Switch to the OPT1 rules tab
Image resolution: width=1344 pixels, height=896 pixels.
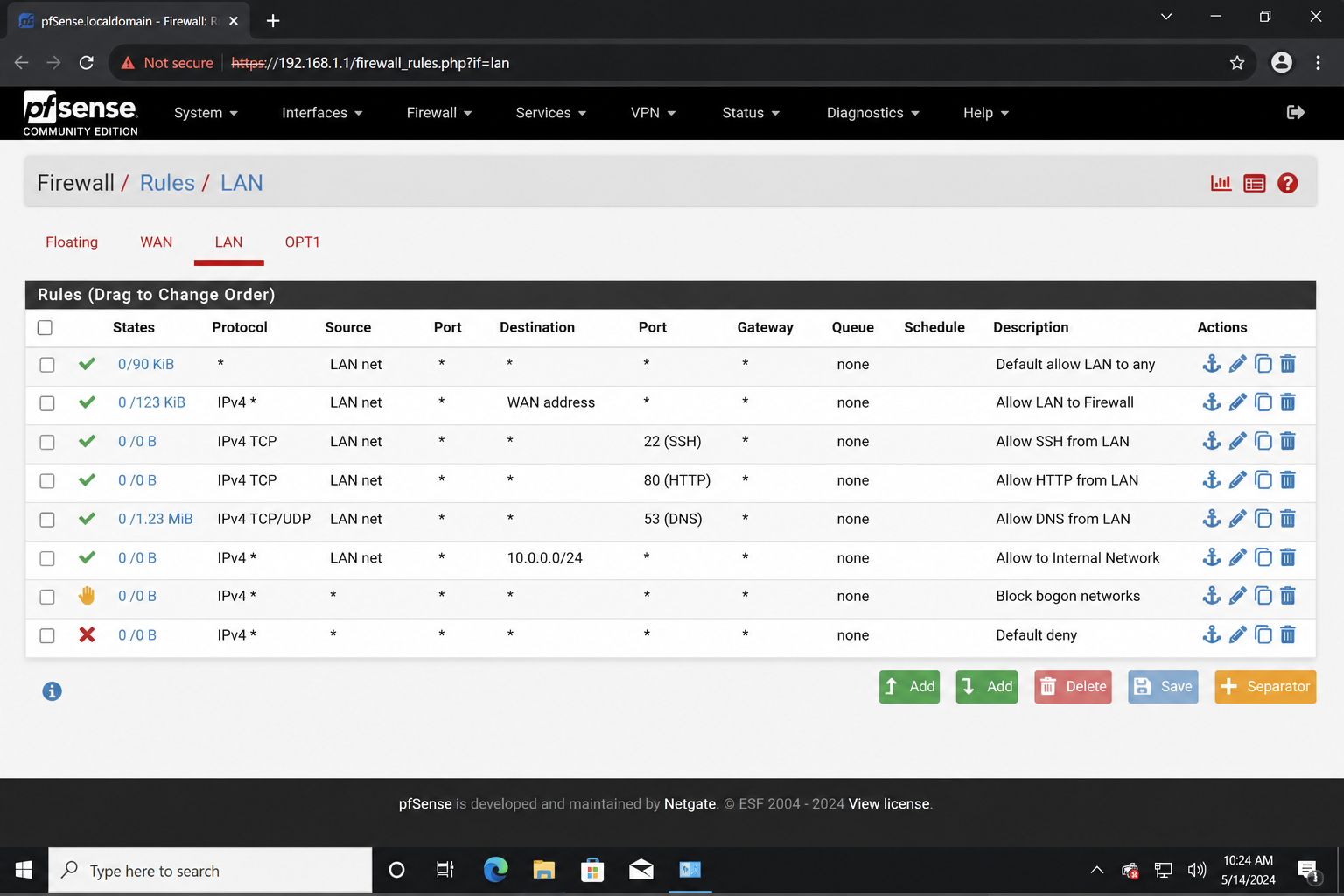pyautogui.click(x=302, y=242)
